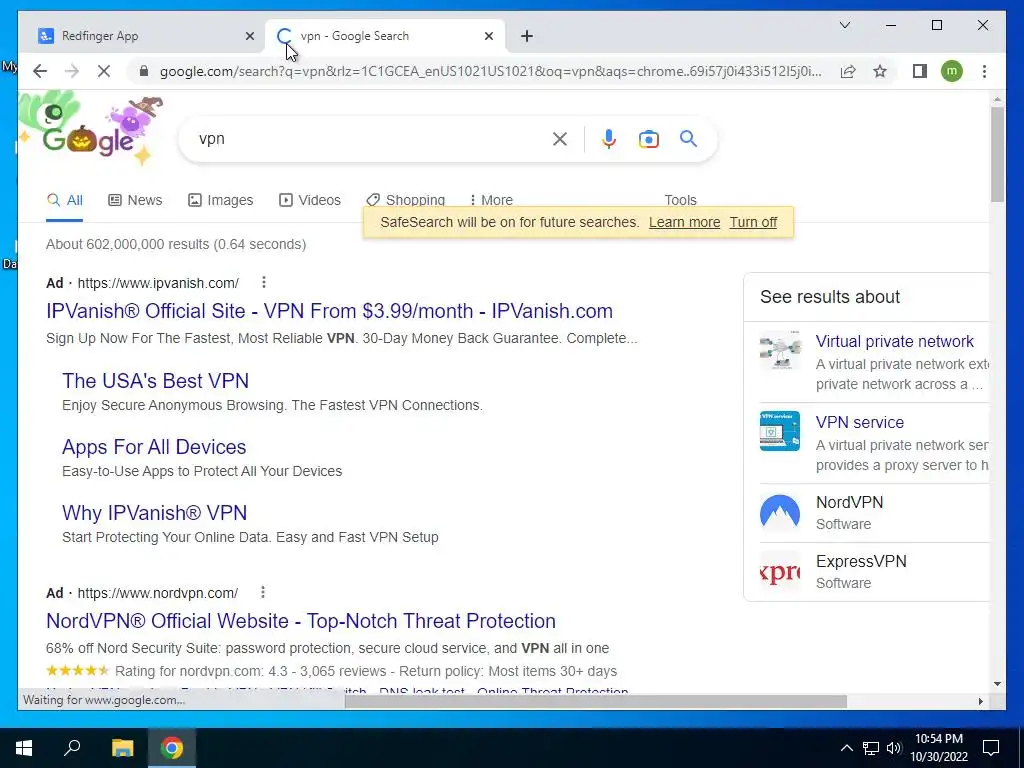Click the Chrome back arrow button
Image resolution: width=1024 pixels, height=768 pixels.
click(x=40, y=71)
